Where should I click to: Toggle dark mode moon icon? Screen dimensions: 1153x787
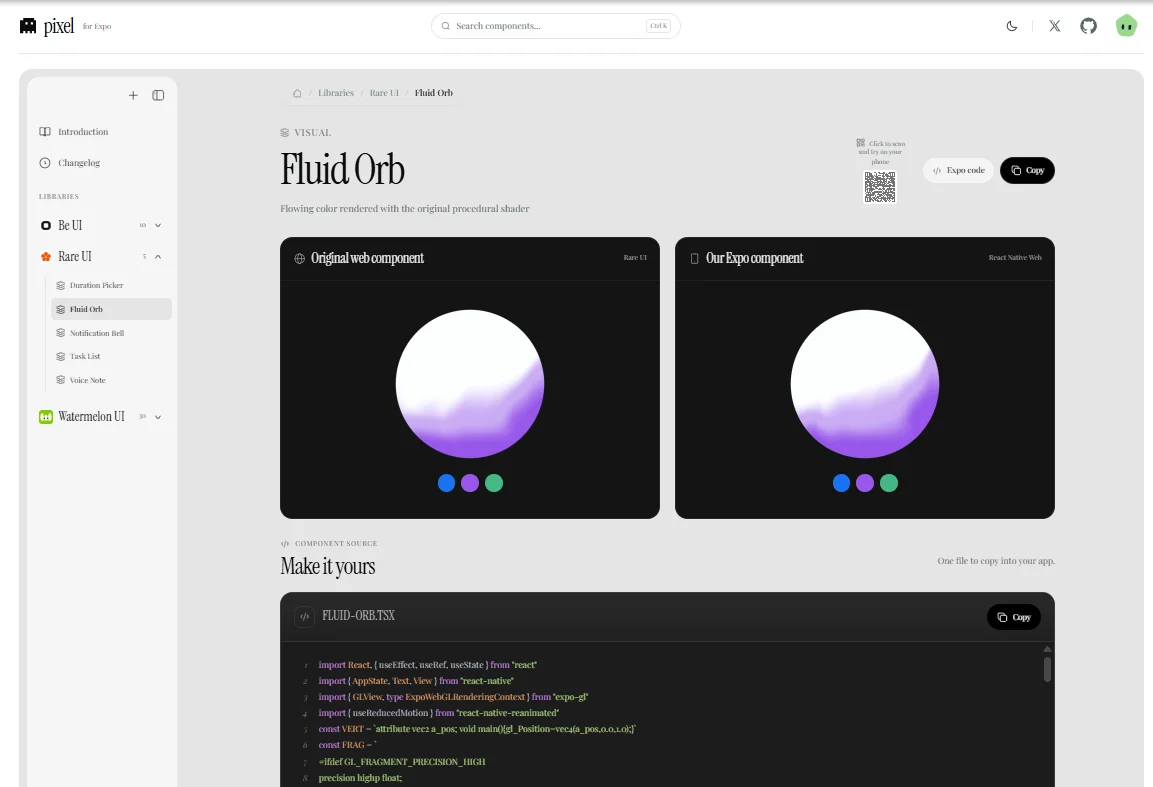1012,26
